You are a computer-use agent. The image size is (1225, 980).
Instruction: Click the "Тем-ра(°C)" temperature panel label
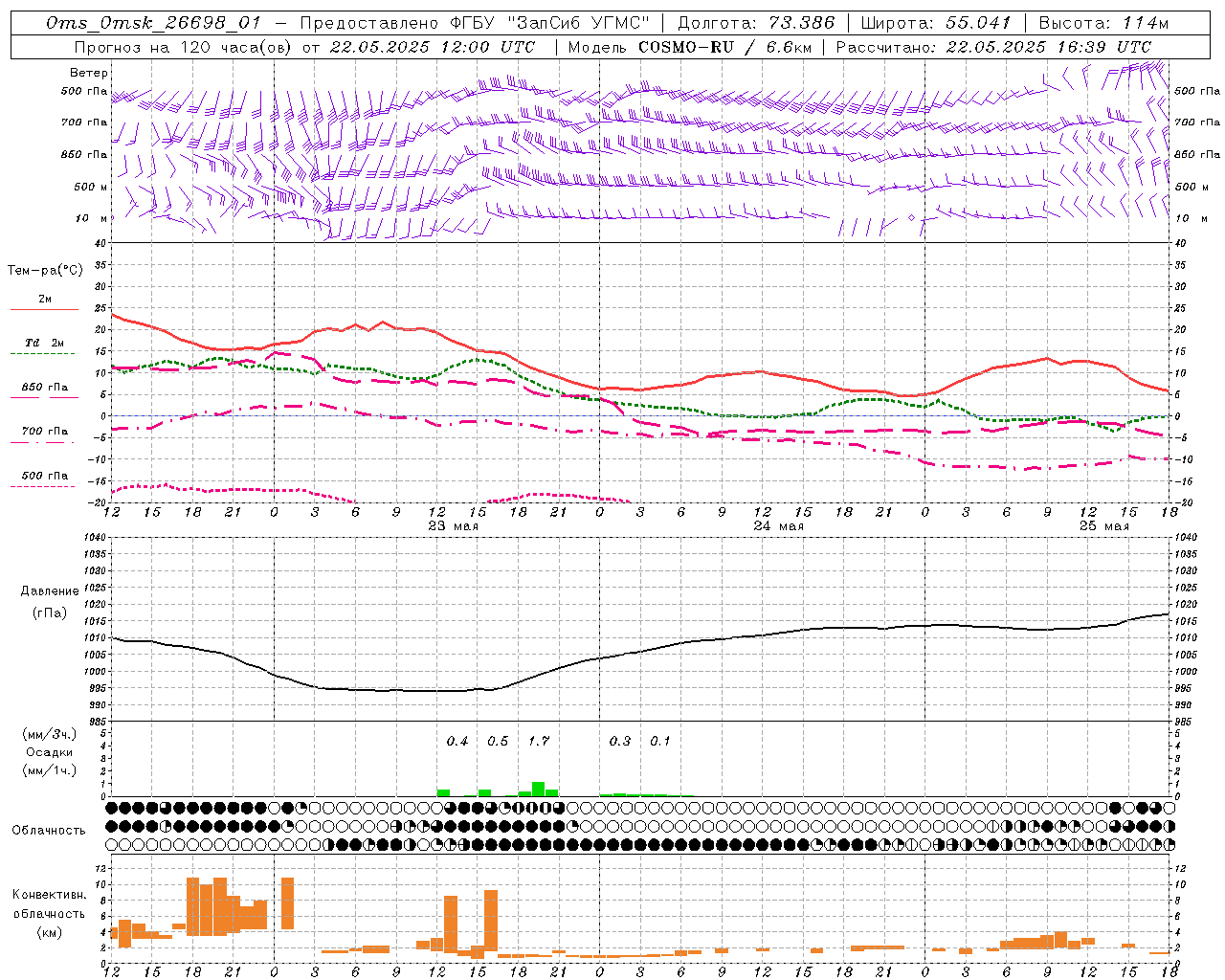[45, 271]
